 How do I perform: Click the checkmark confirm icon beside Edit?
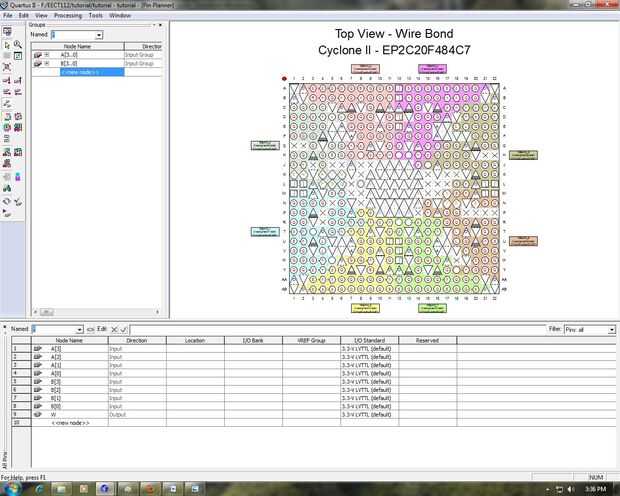[124, 329]
